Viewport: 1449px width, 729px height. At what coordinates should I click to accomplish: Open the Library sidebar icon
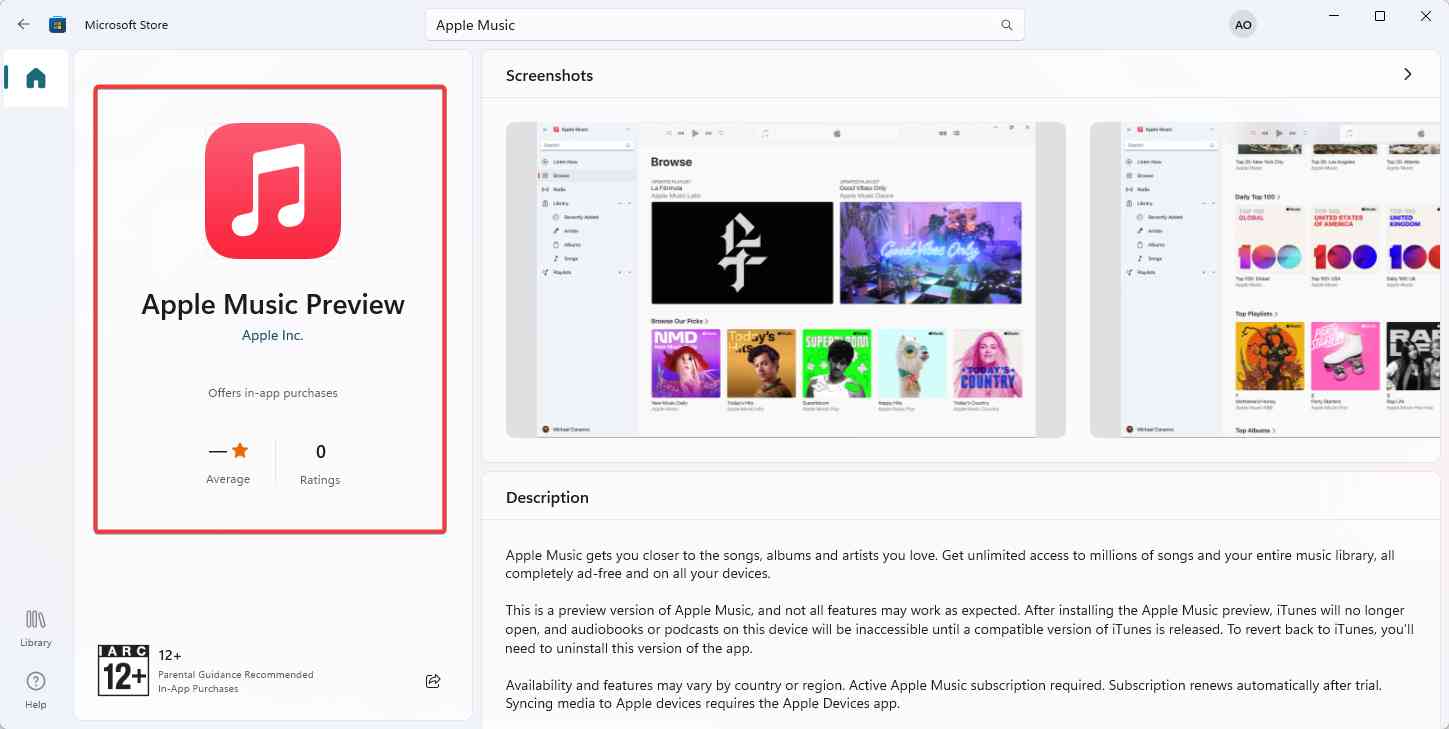(x=36, y=628)
